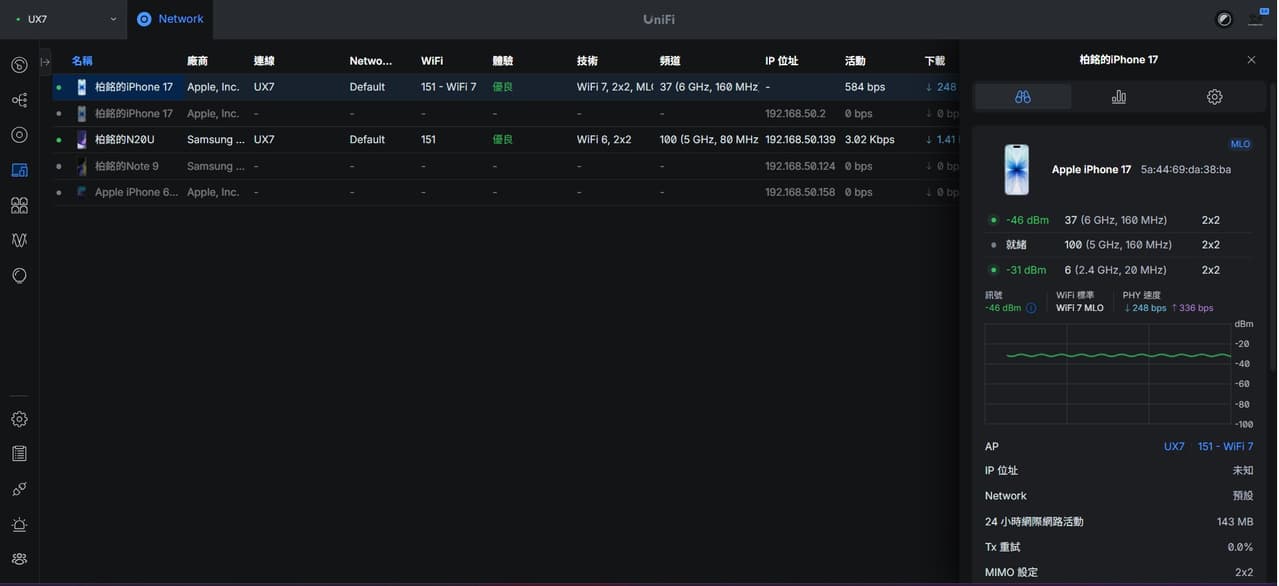Select the Network application tab

click(170, 19)
